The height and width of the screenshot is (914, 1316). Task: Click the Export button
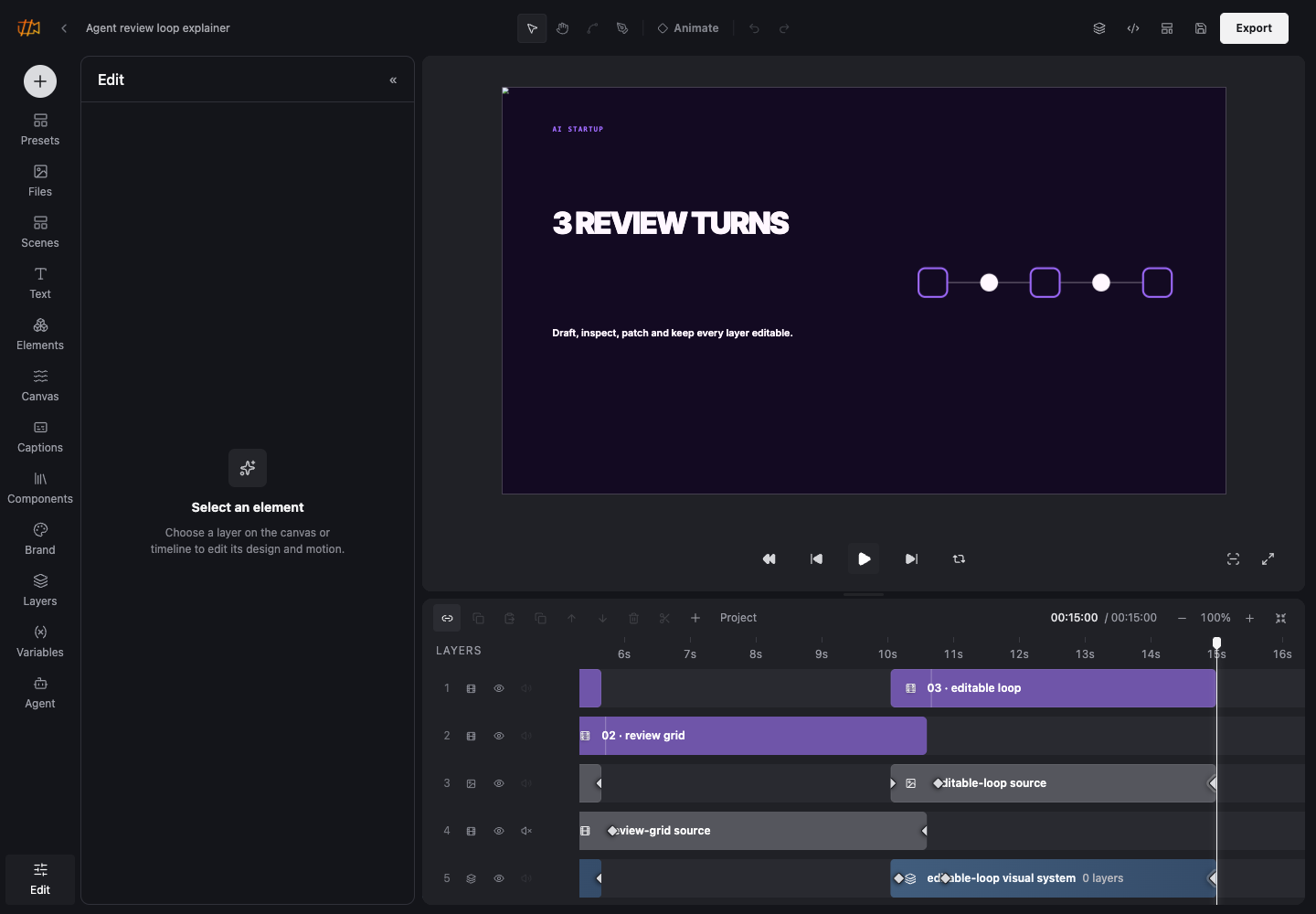(x=1254, y=28)
